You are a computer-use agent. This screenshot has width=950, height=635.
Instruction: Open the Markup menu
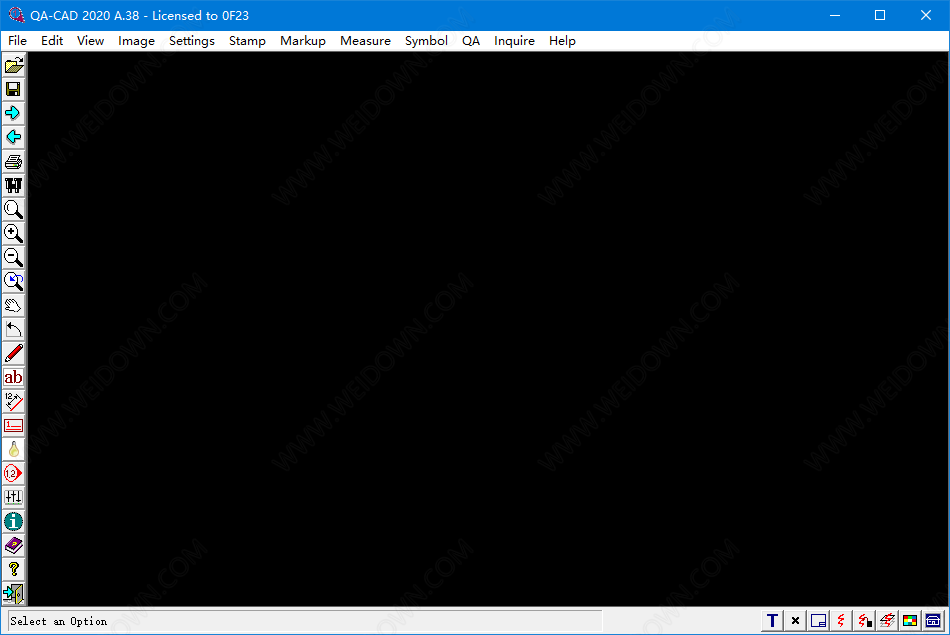click(x=303, y=41)
